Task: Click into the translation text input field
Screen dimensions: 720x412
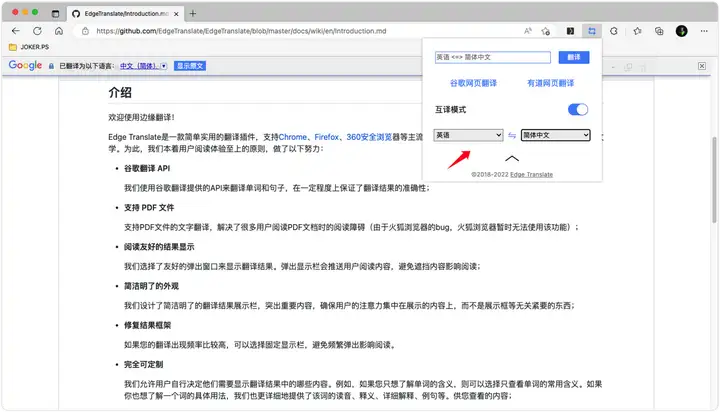Action: pyautogui.click(x=492, y=57)
